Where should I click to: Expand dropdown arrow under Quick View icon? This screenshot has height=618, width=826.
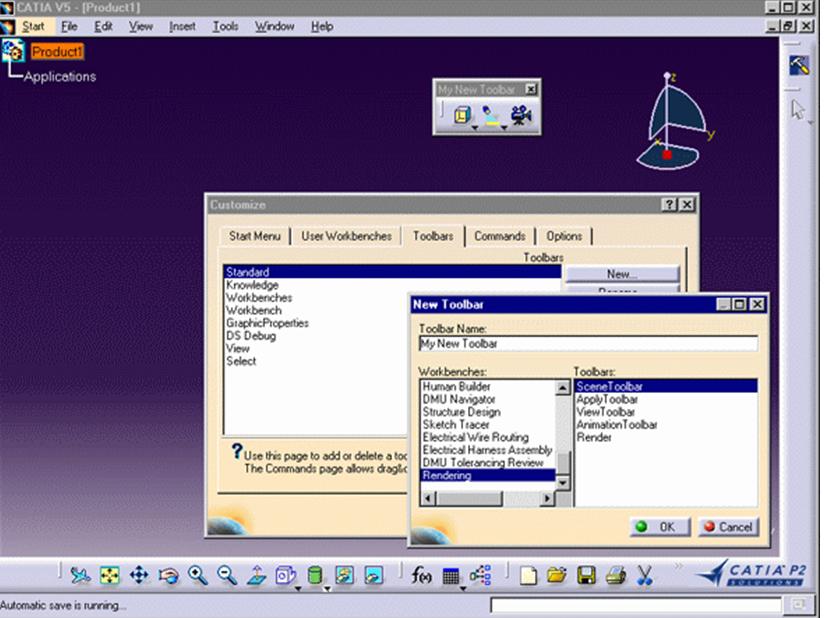coord(298,588)
